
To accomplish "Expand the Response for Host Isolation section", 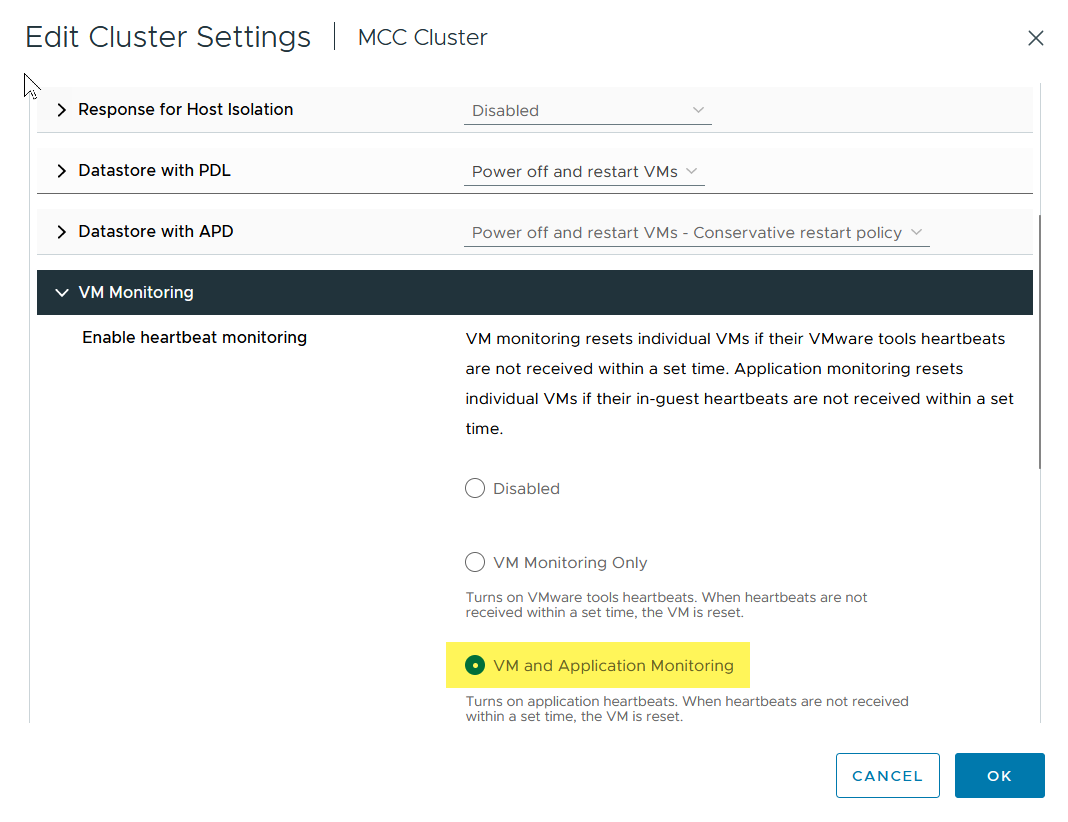I will tap(62, 110).
